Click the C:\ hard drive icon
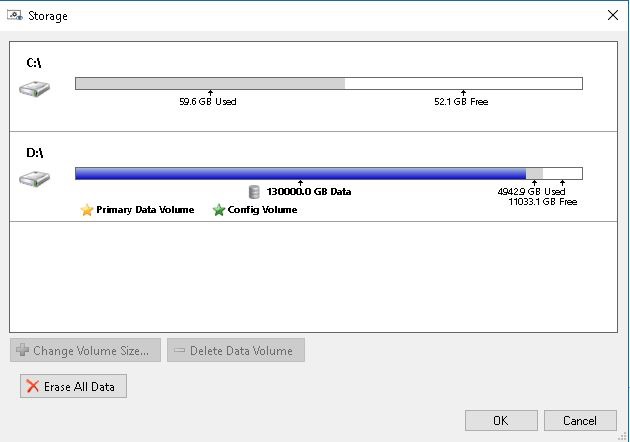 pos(34,89)
